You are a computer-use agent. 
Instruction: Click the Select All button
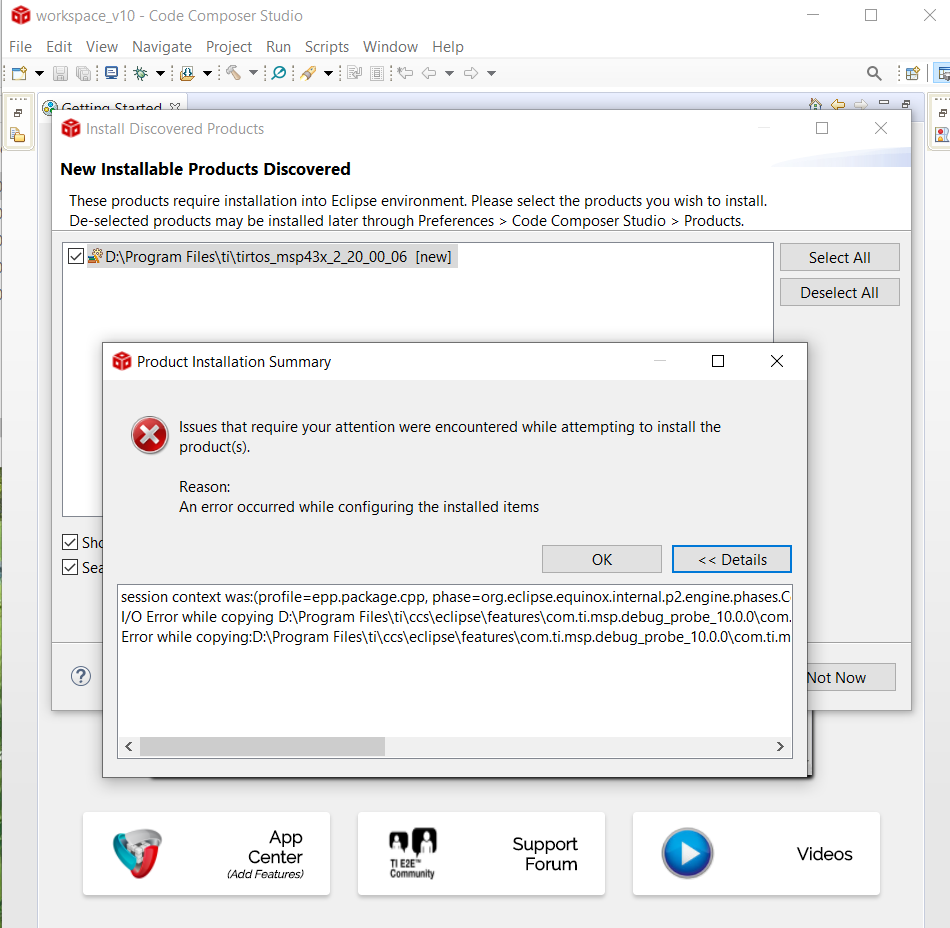(x=839, y=257)
